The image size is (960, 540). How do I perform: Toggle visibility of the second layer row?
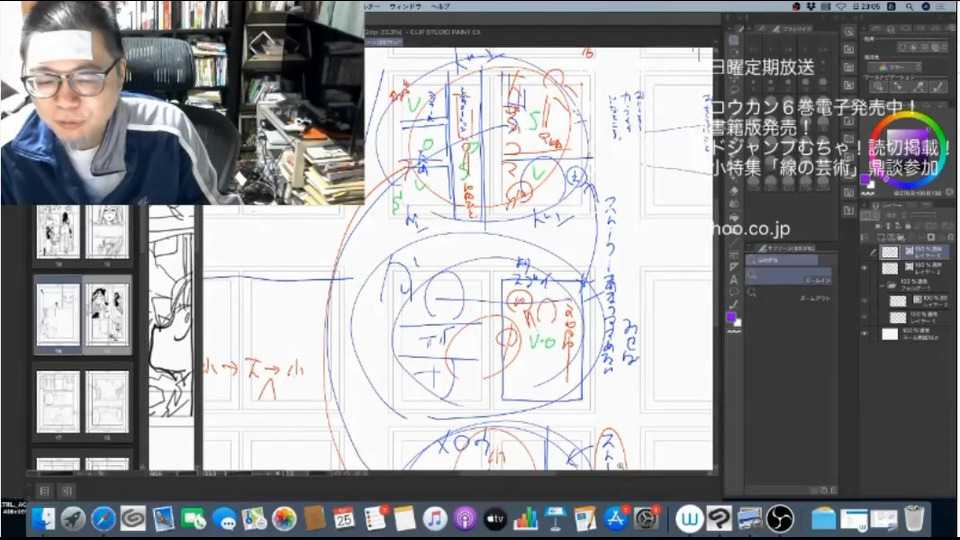[x=864, y=268]
